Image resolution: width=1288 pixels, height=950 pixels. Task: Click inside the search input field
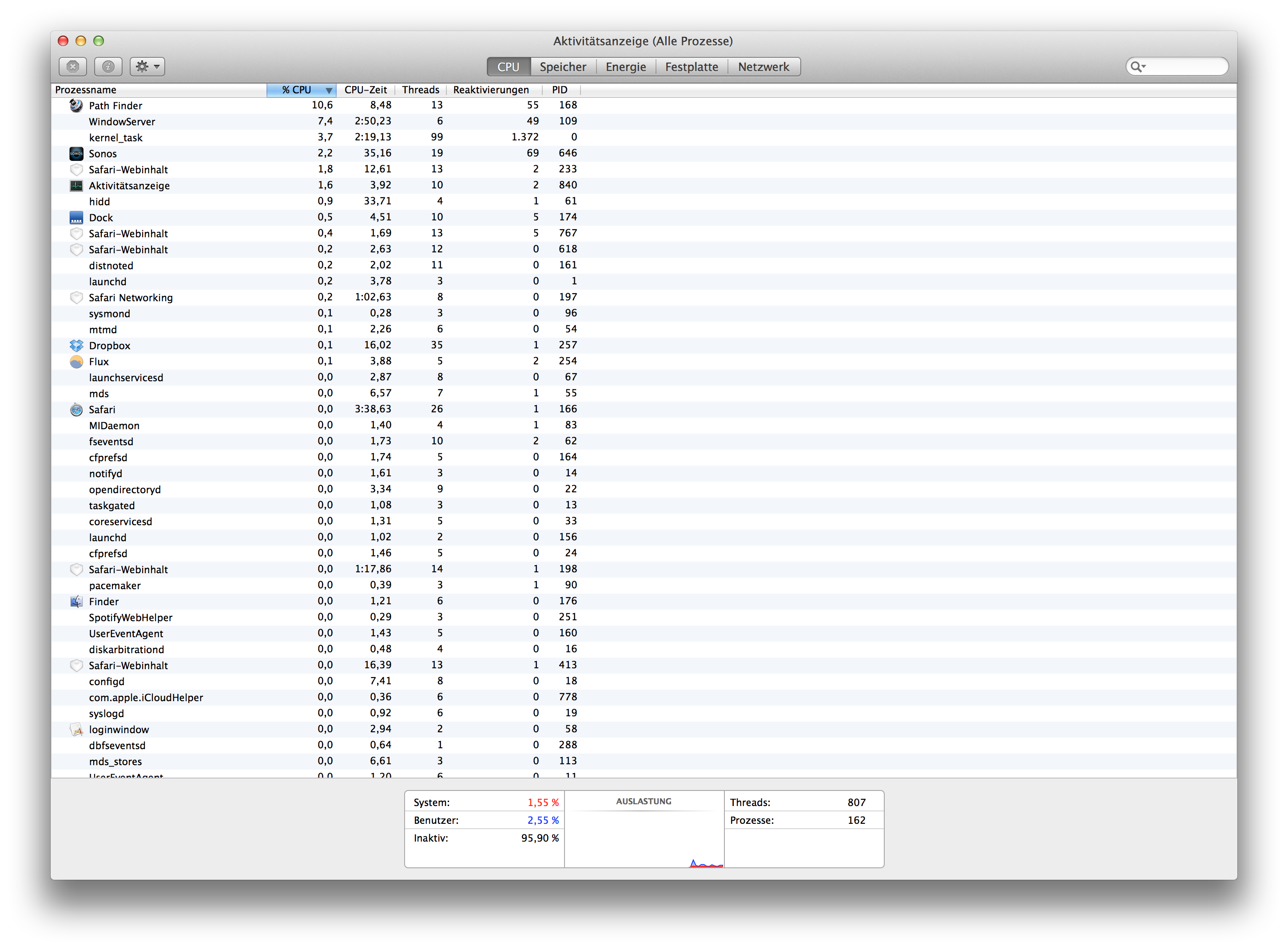[1184, 67]
